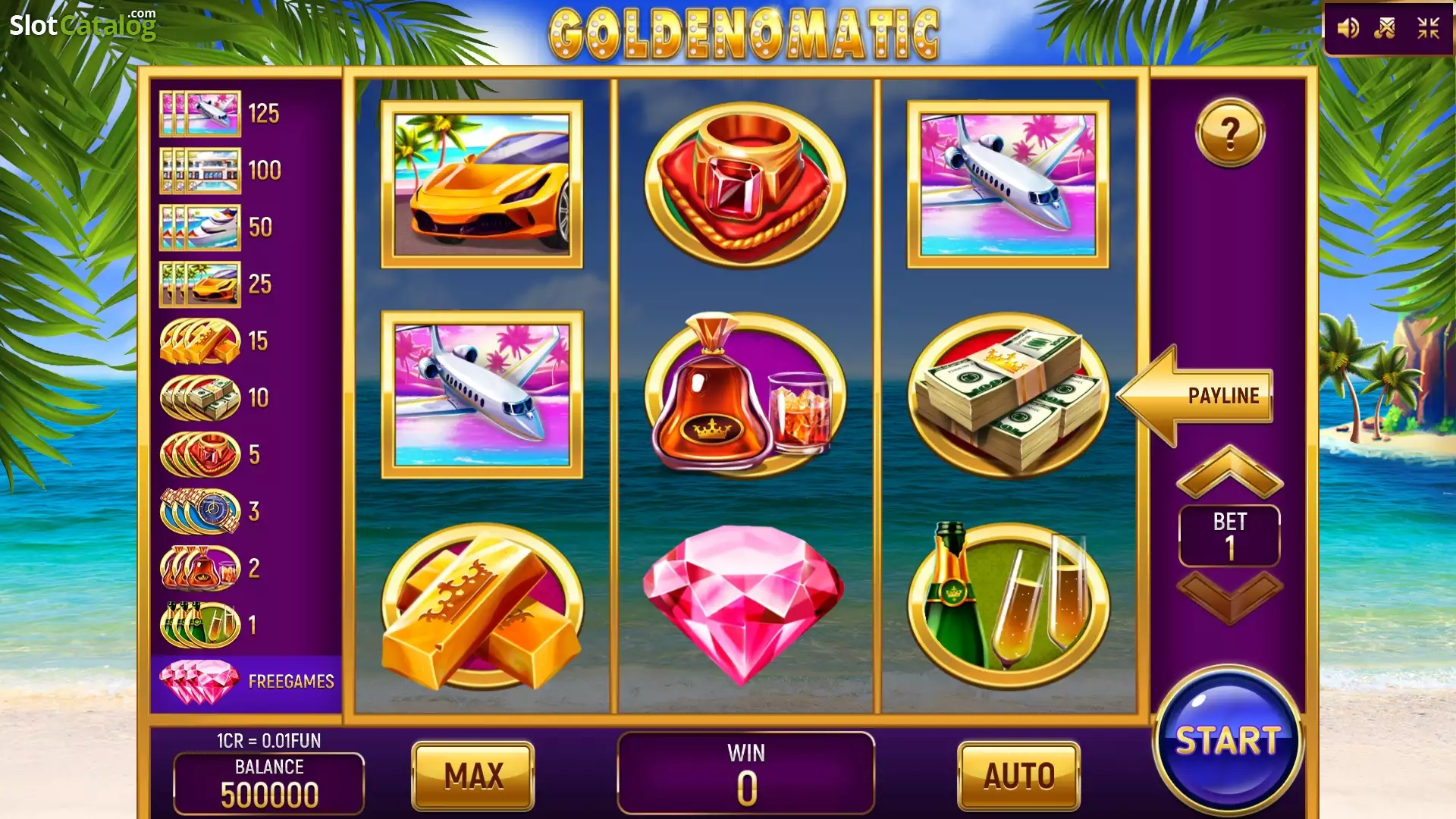Select the airplane 125 paytable entry

click(221, 114)
